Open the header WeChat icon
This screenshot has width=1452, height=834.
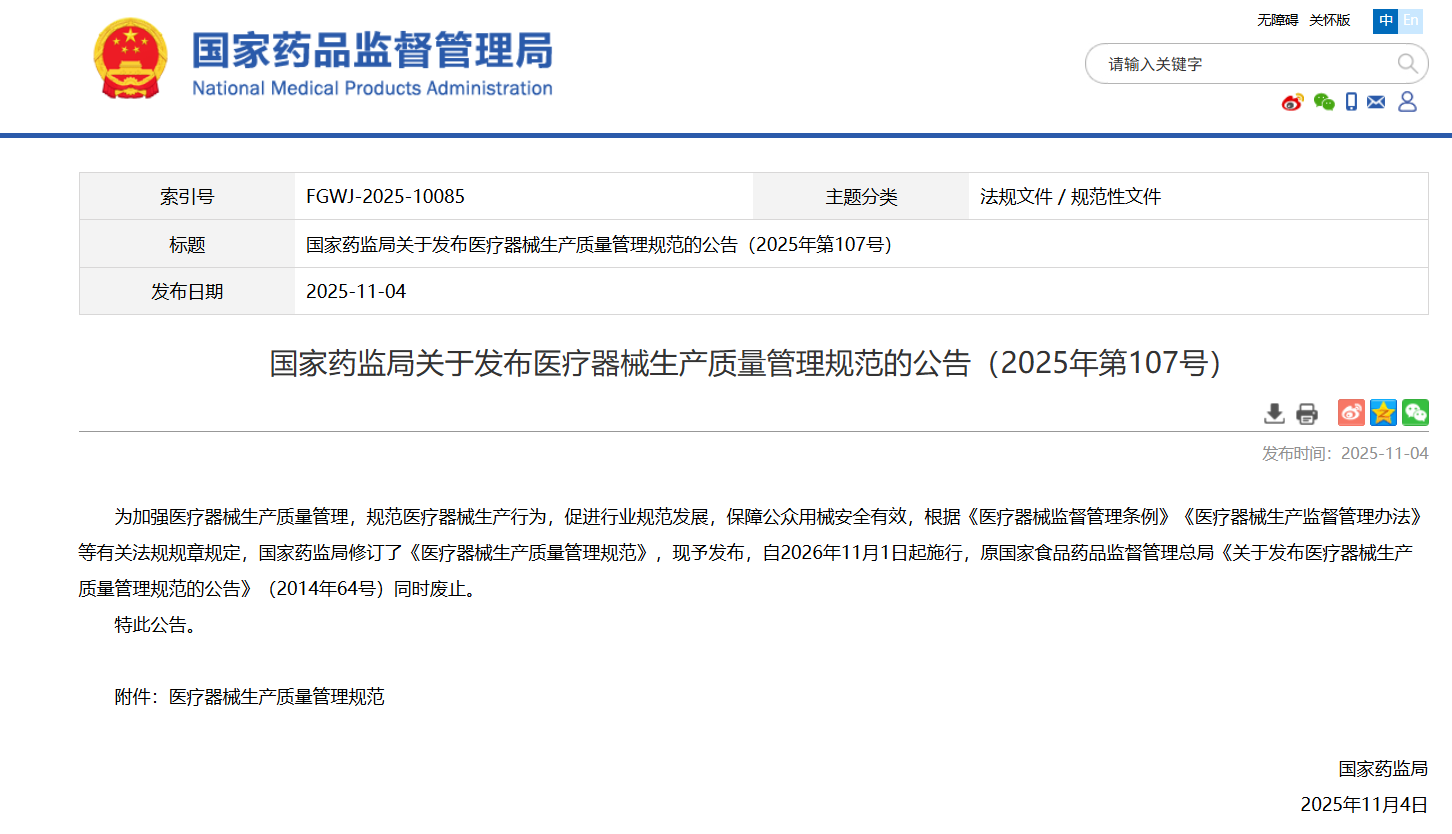(x=1324, y=102)
